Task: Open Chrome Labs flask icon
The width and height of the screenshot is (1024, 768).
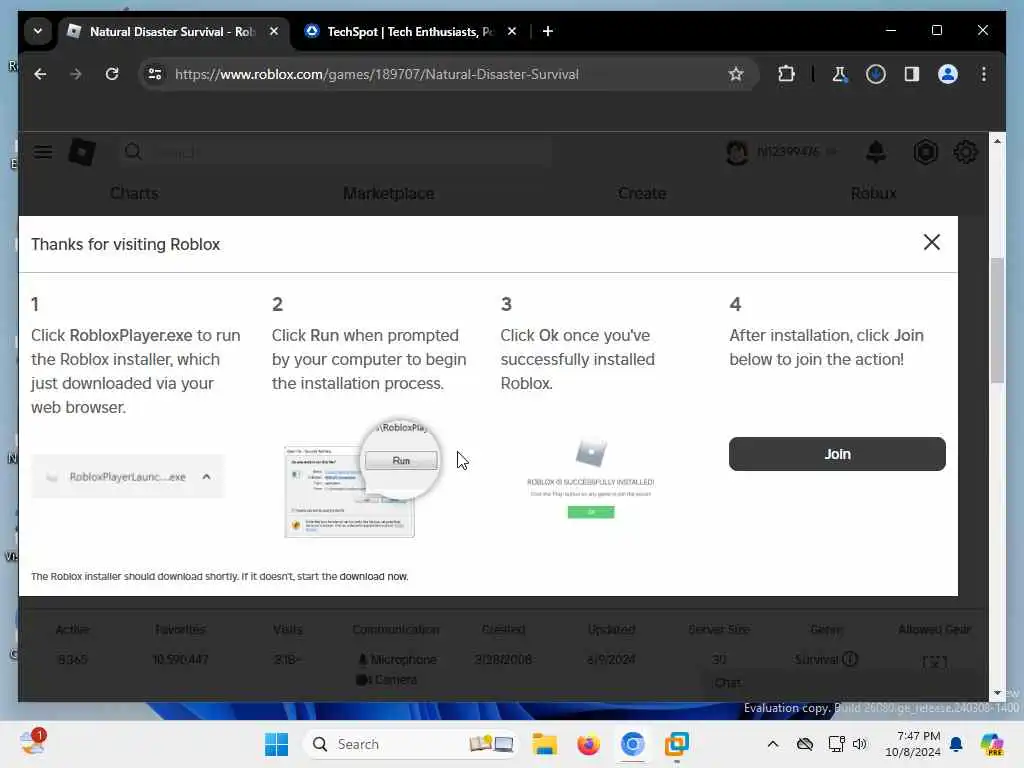Action: pyautogui.click(x=840, y=74)
